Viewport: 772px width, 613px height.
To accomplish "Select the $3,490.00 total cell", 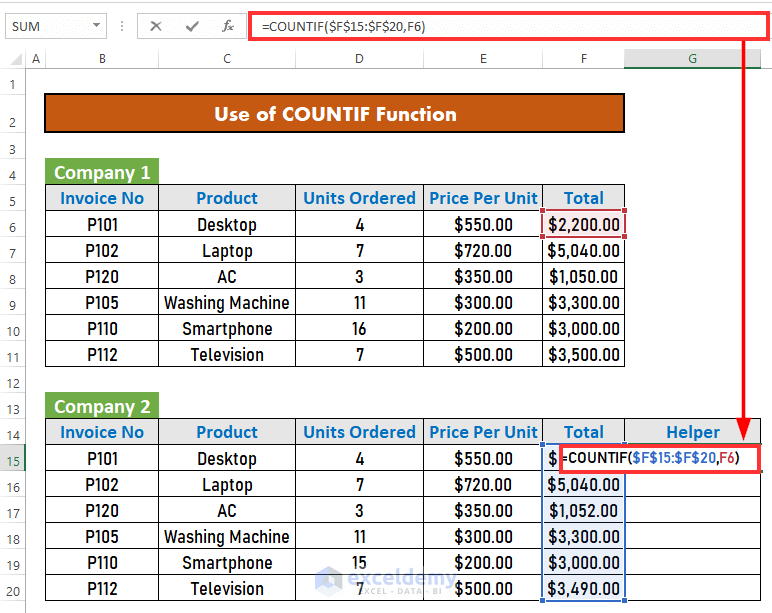I will click(x=583, y=588).
